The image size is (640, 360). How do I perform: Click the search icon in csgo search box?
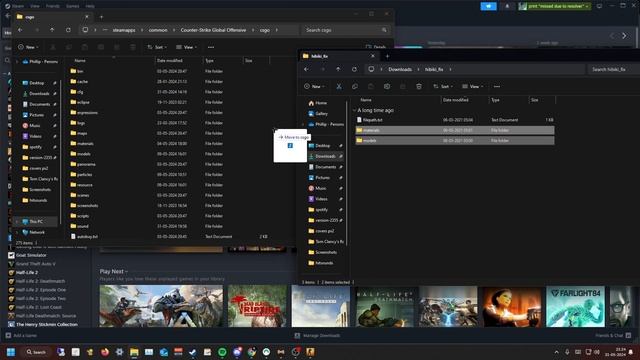pos(384,30)
